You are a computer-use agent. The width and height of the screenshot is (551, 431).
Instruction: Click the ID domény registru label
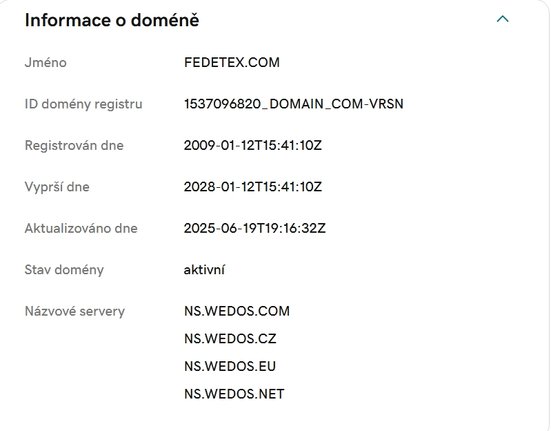point(84,104)
